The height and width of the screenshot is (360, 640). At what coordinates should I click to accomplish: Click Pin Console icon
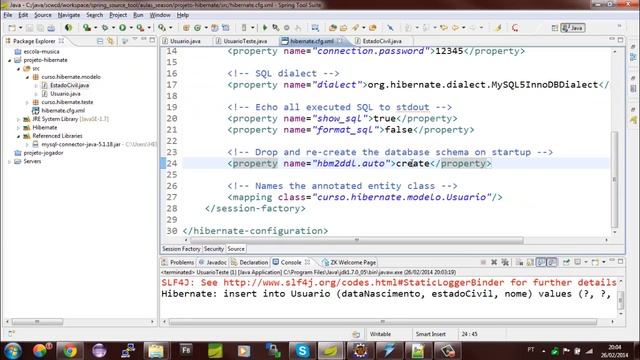pyautogui.click(x=566, y=262)
